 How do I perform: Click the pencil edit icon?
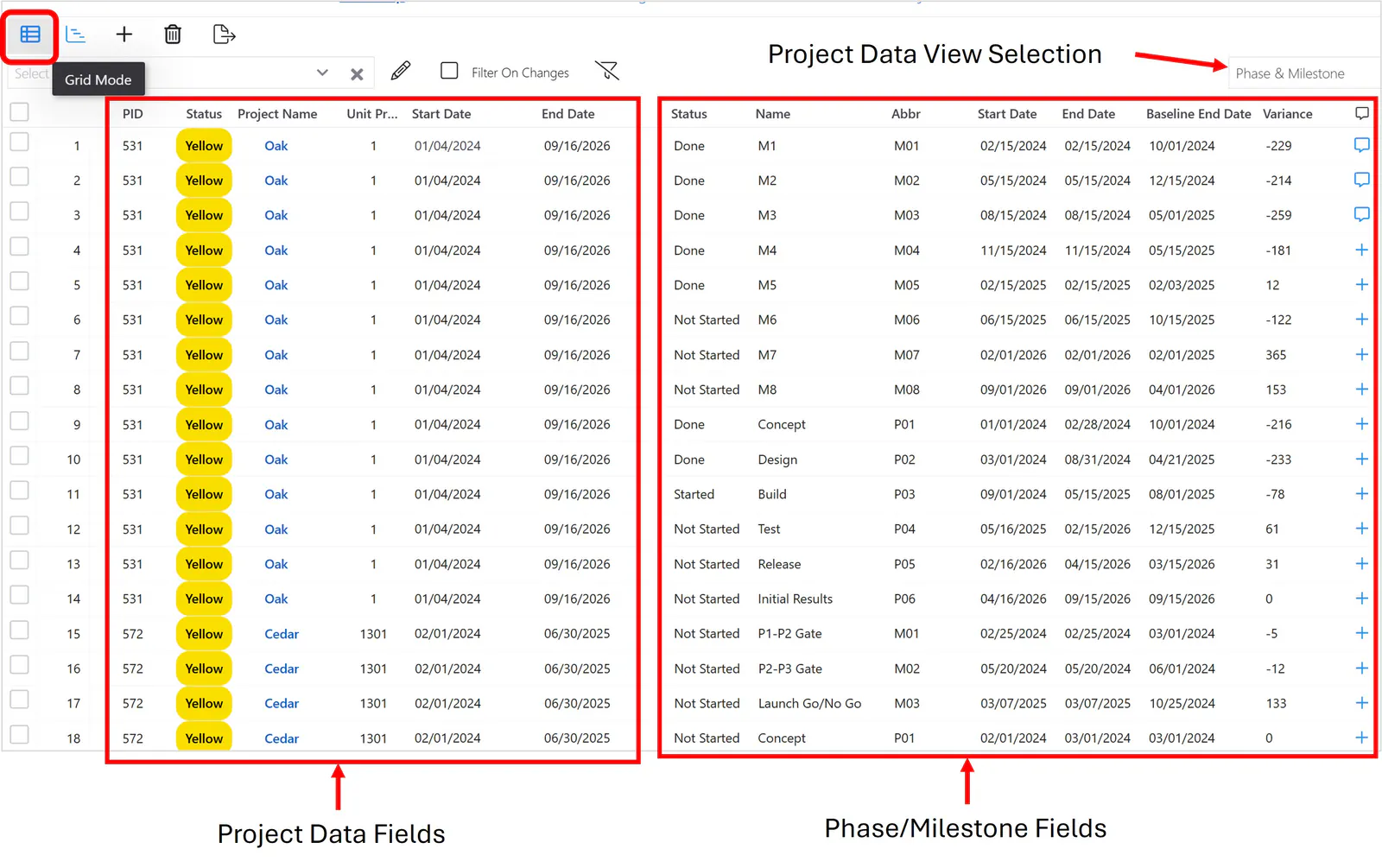pos(401,71)
